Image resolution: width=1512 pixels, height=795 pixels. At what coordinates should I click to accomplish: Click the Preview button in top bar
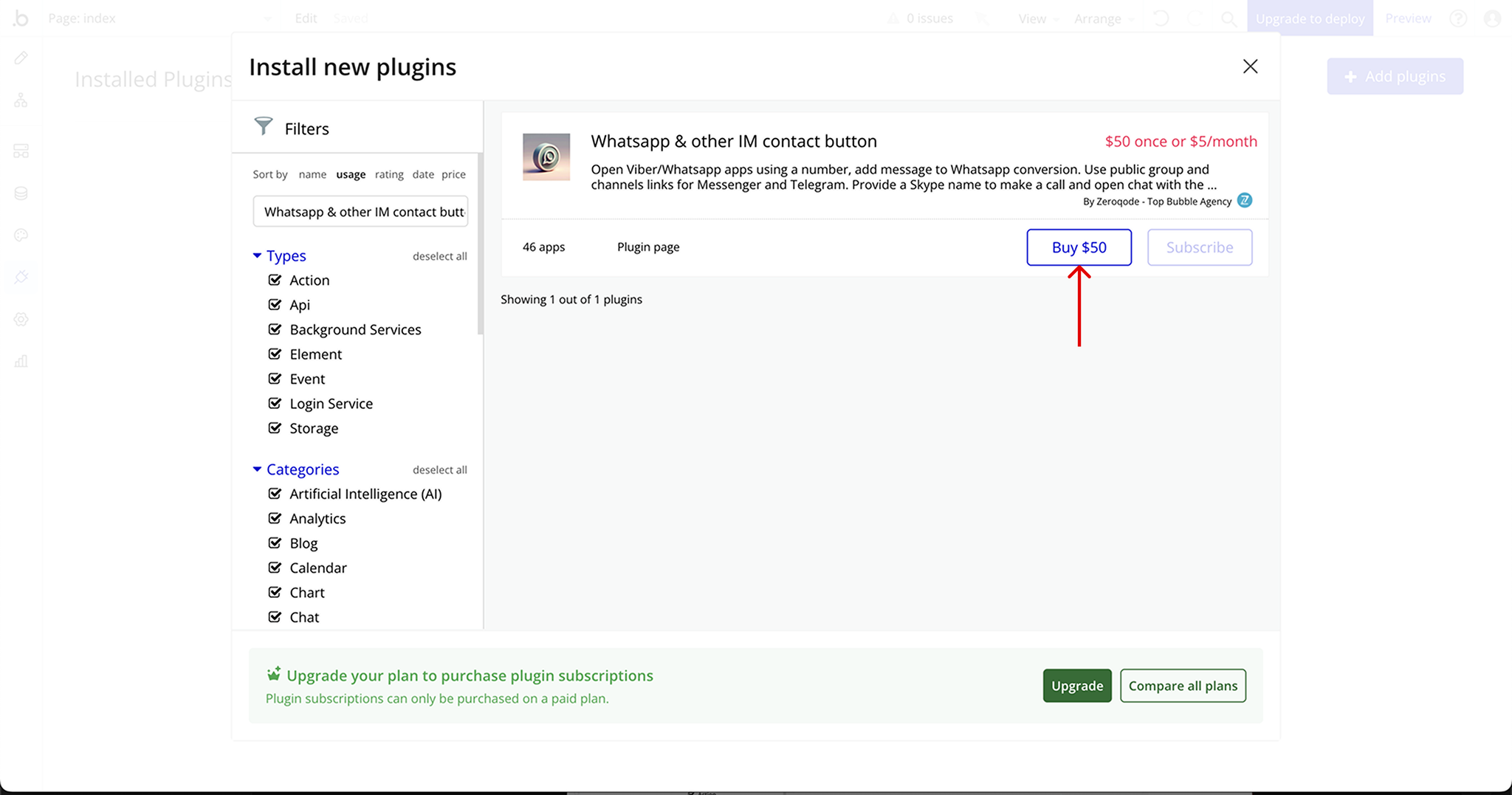click(1408, 18)
